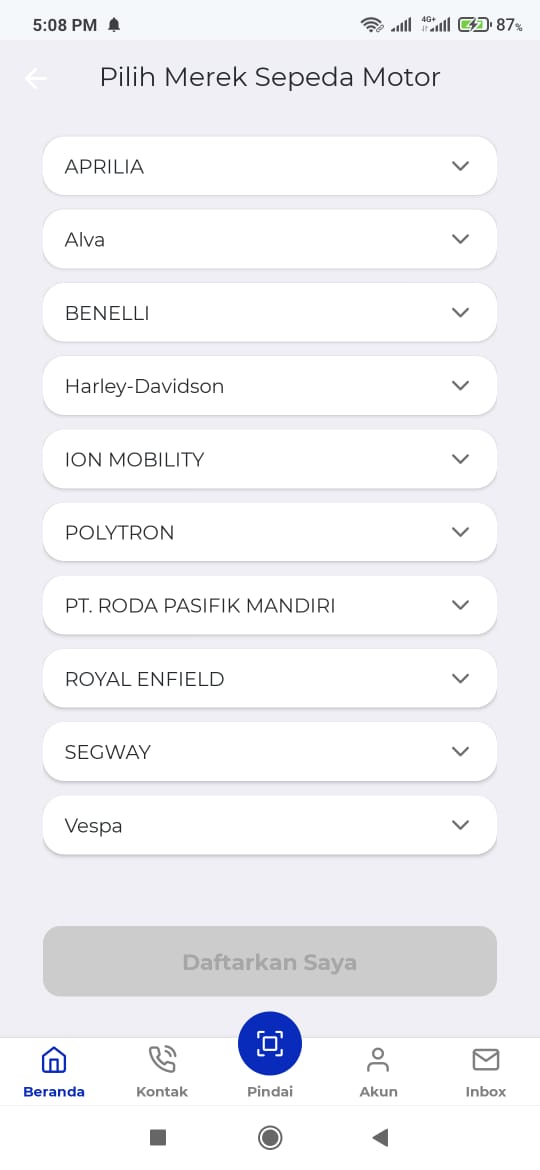The image size is (540, 1170).
Task: Tap the Kontak phone icon
Action: 162,1060
